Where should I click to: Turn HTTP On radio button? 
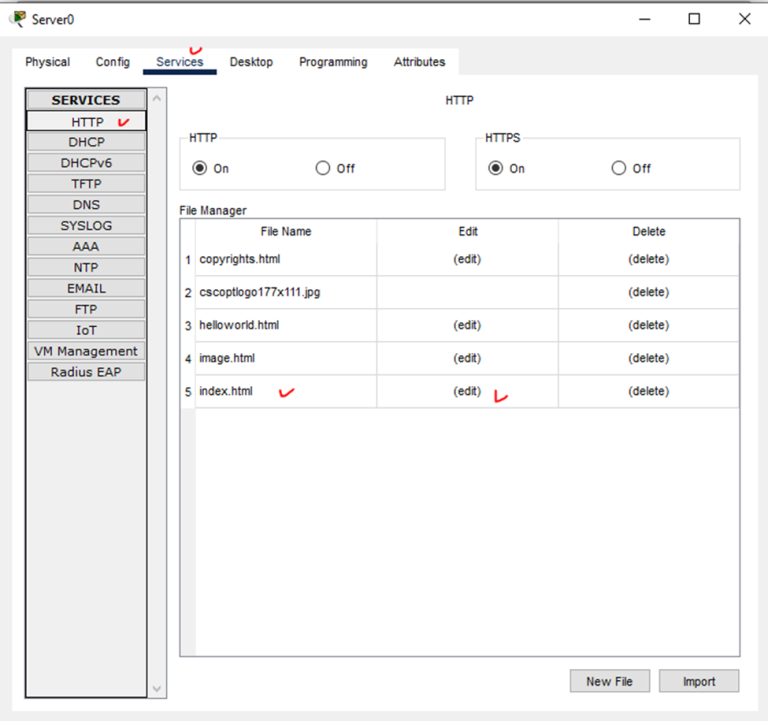(199, 168)
